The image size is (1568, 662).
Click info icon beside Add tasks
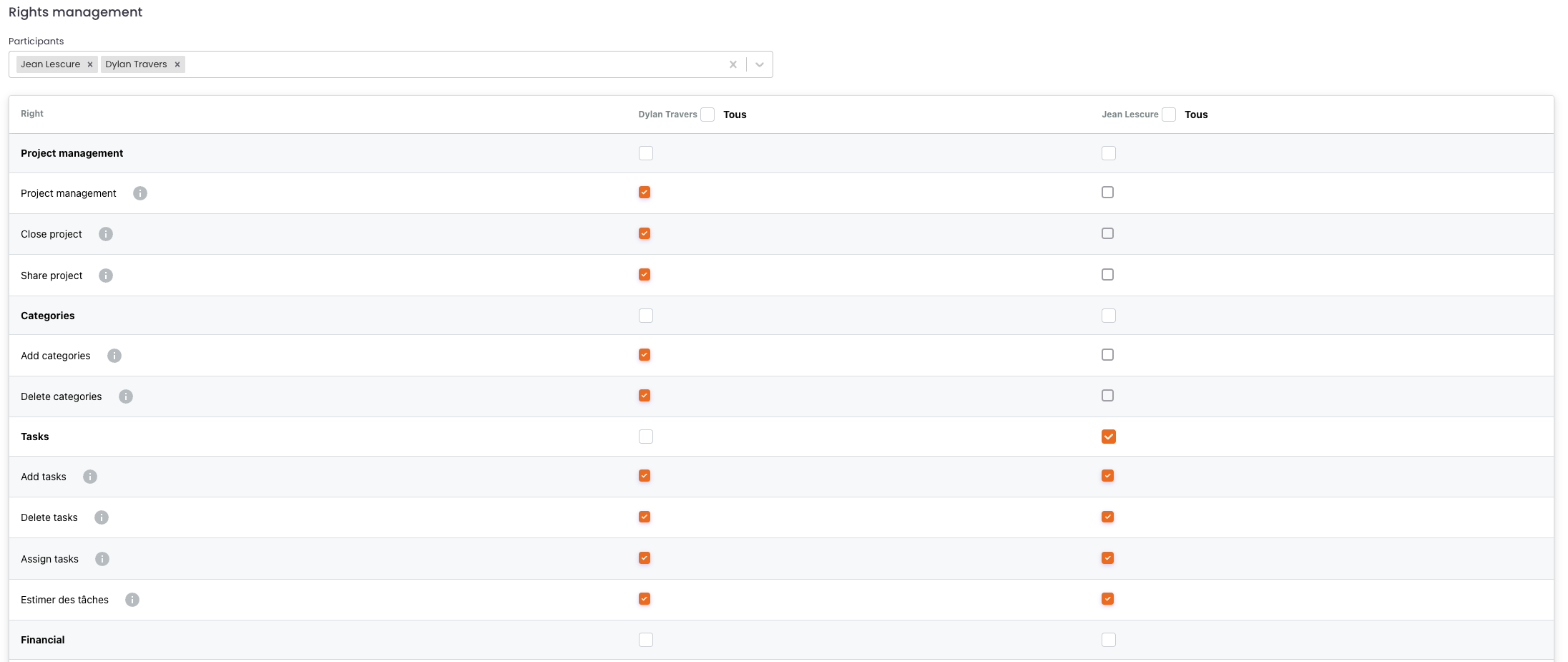[x=90, y=477]
